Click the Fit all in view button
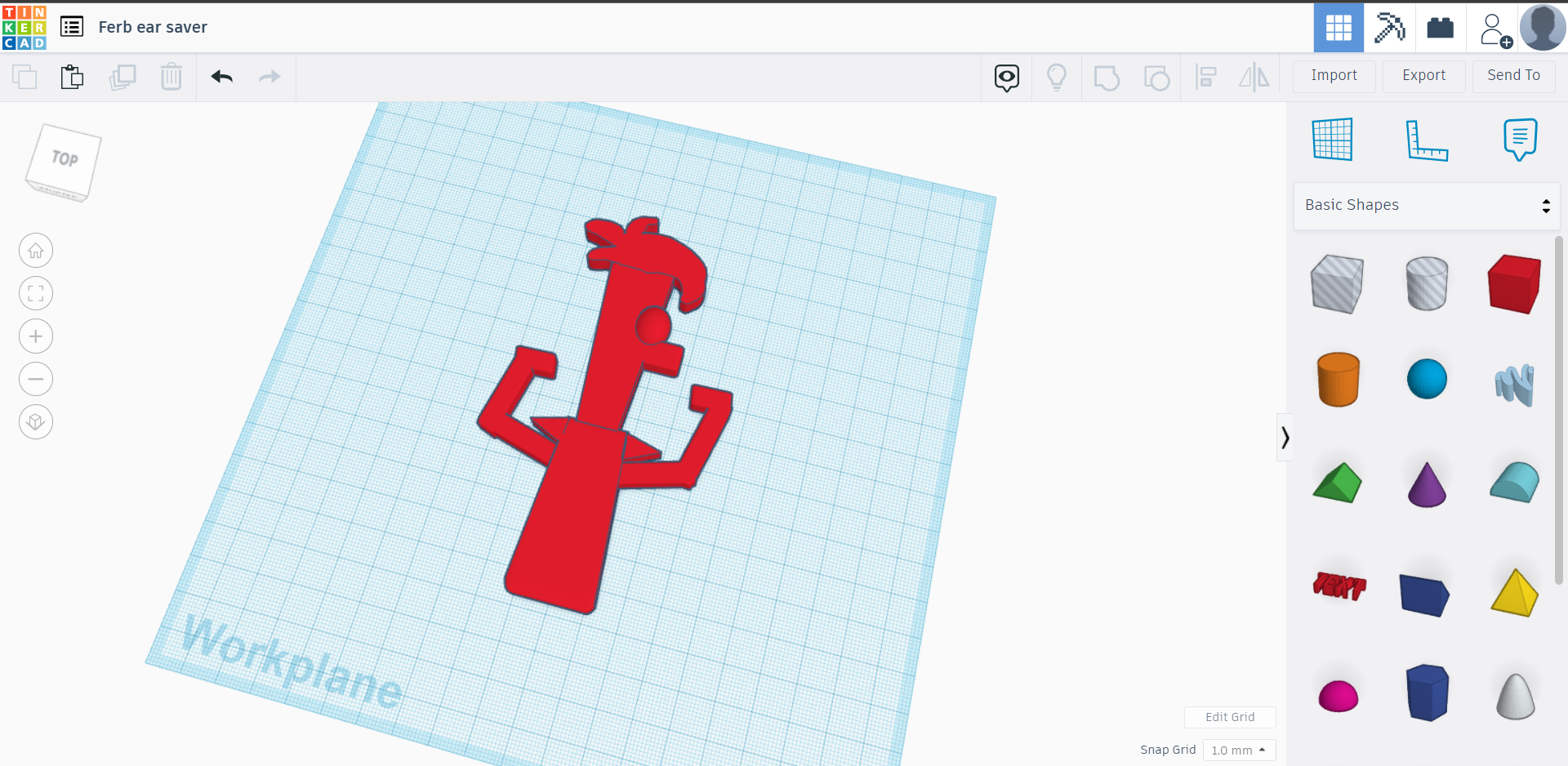The height and width of the screenshot is (766, 1568). [36, 294]
